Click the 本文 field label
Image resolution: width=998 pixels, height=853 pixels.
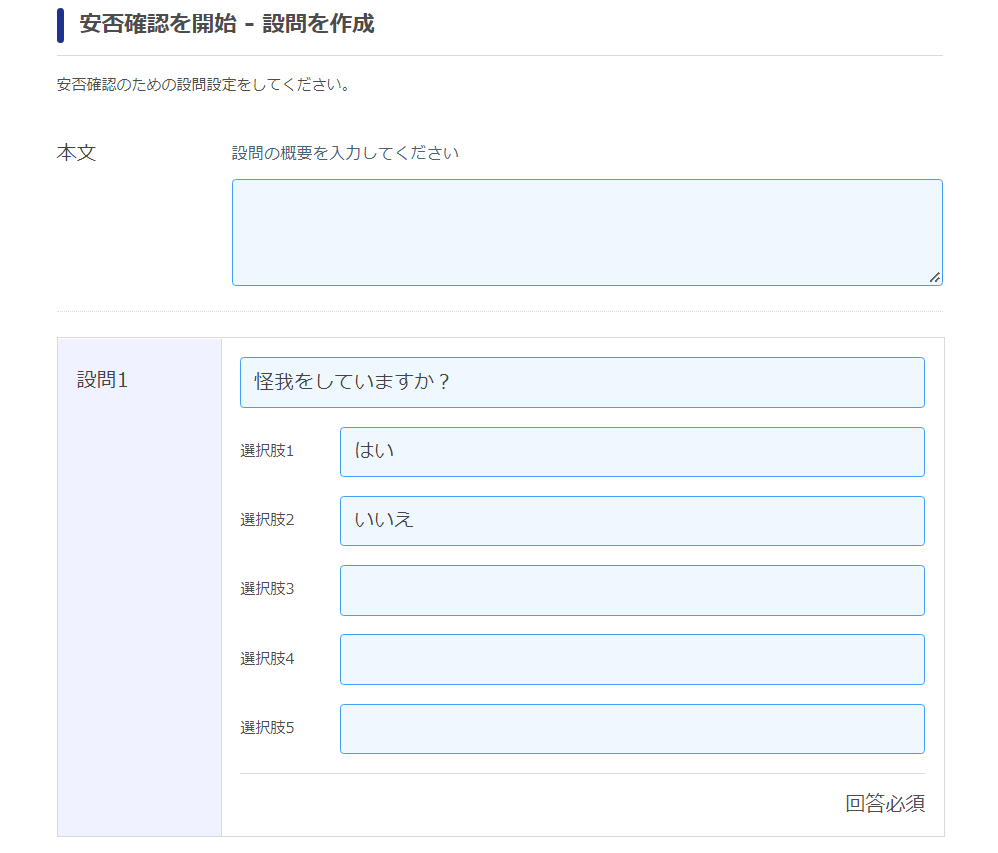pos(76,153)
